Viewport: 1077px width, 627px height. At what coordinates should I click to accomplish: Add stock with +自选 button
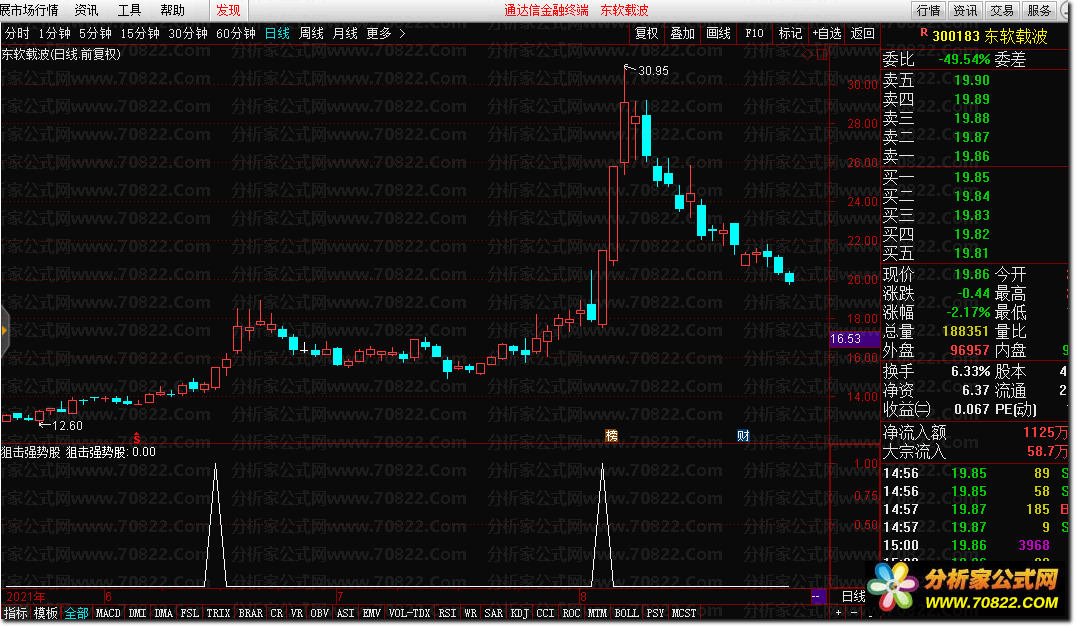[826, 33]
